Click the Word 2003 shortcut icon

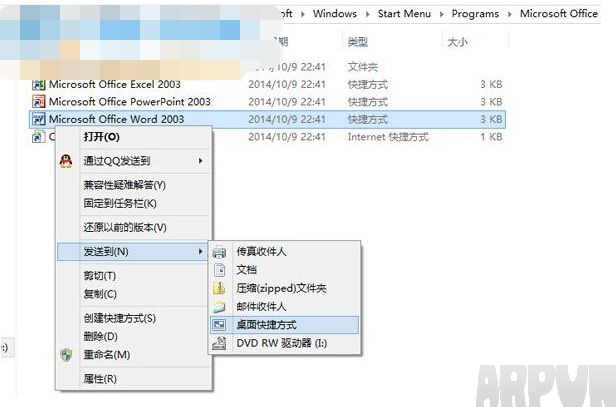click(x=38, y=119)
